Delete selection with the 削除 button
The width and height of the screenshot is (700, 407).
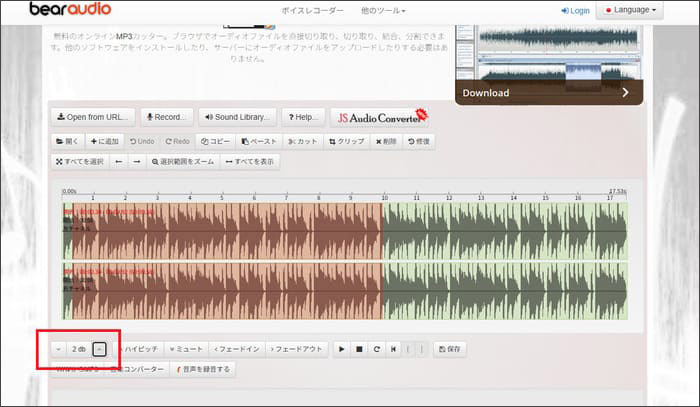coord(386,141)
